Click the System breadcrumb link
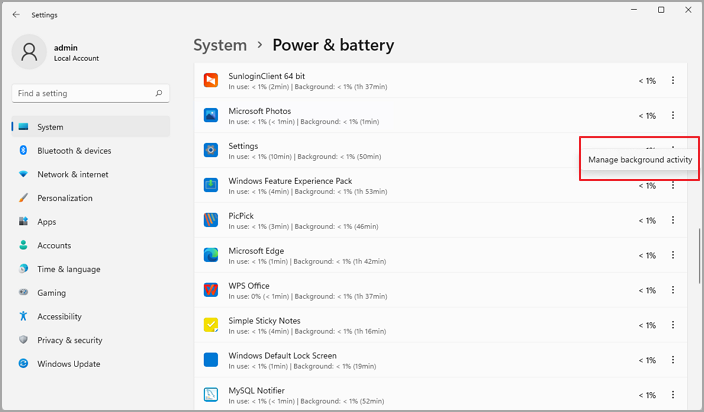The width and height of the screenshot is (704, 412). pyautogui.click(x=220, y=45)
